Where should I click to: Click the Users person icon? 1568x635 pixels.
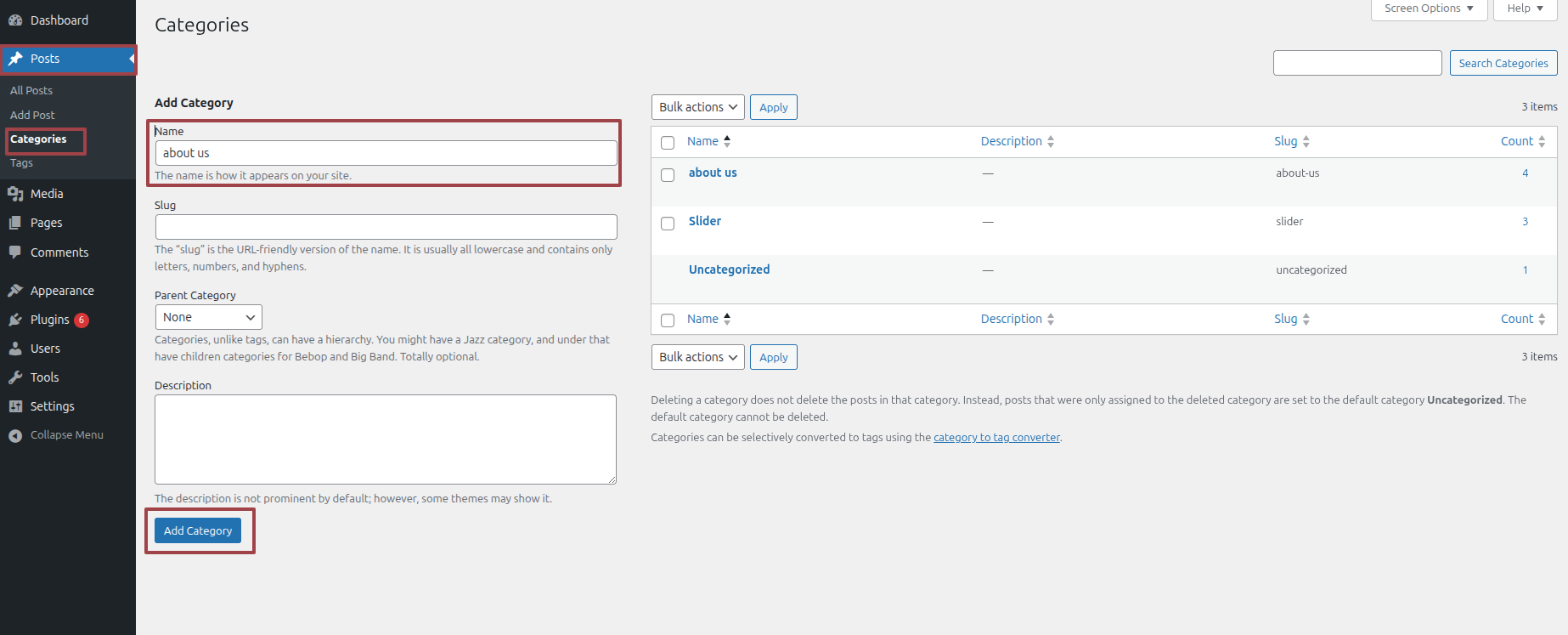(15, 349)
